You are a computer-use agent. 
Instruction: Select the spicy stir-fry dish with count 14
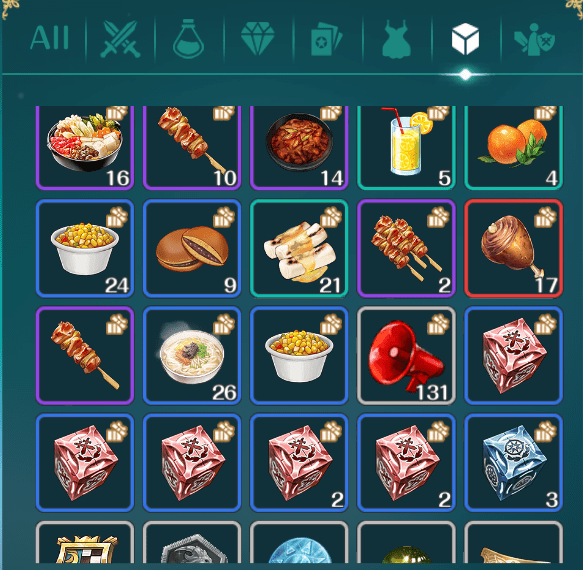[x=299, y=148]
